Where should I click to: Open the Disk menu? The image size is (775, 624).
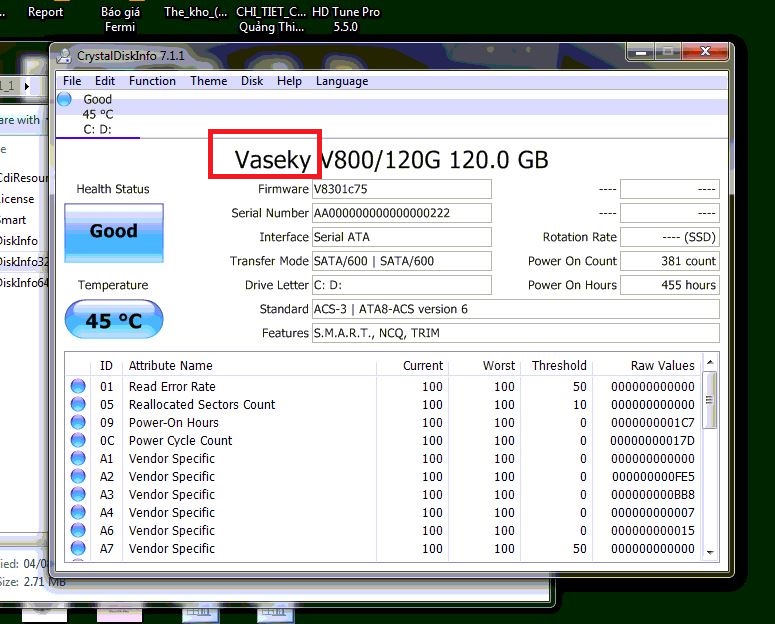[252, 81]
